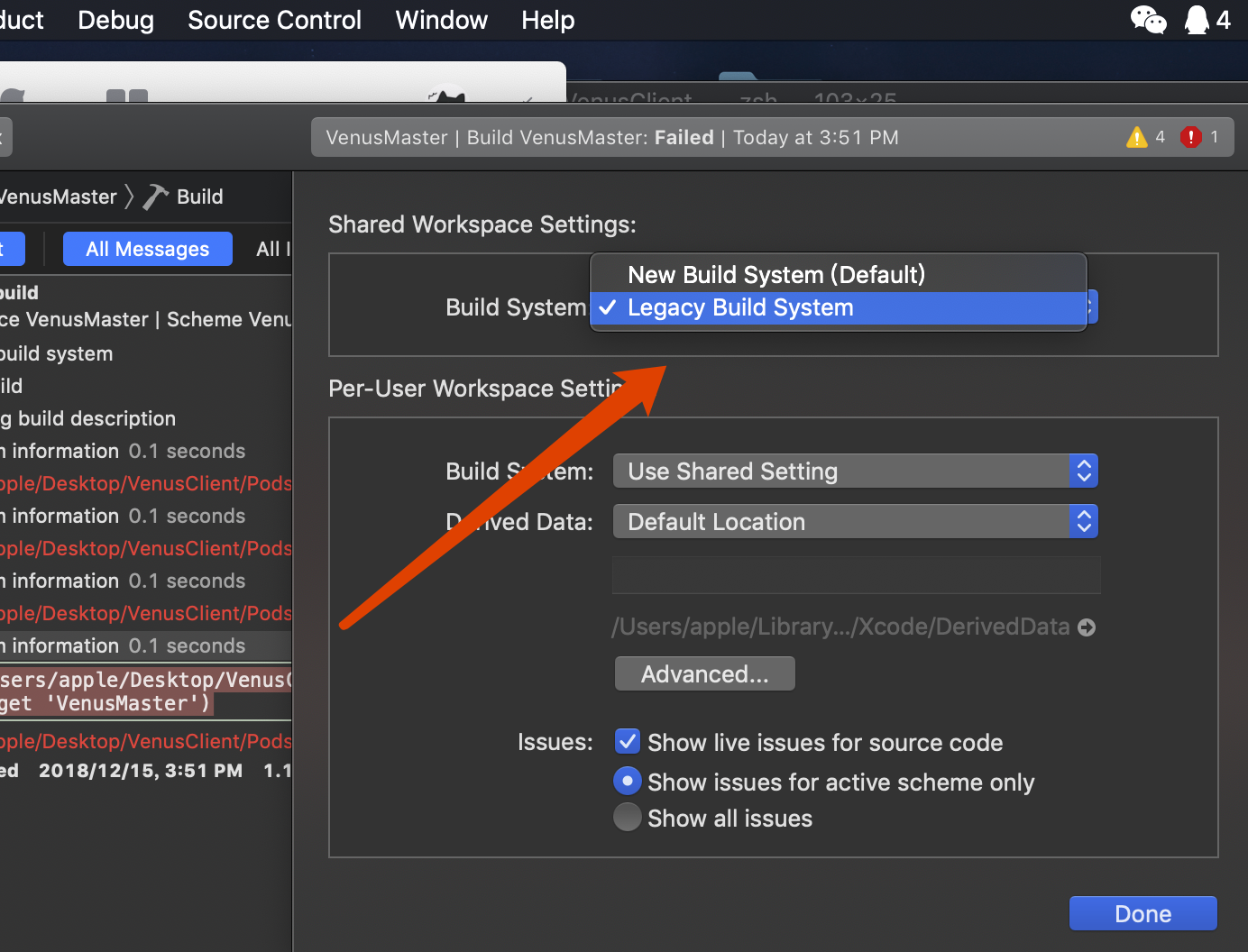
Task: Open the QQ penguin menu bar icon
Action: (x=1197, y=19)
